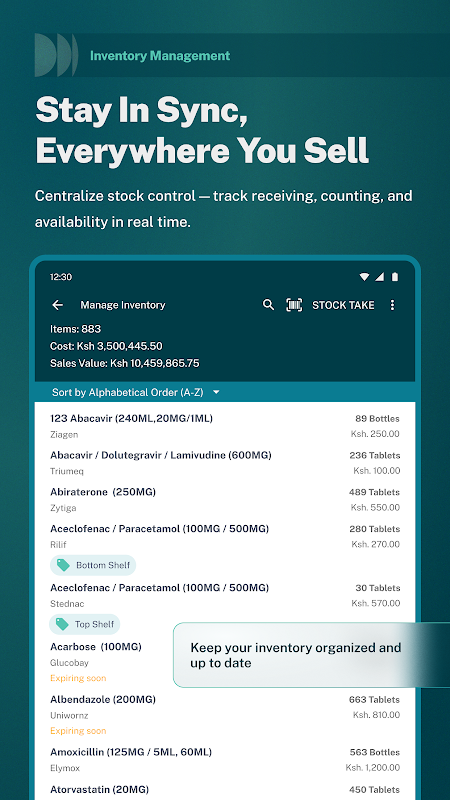Tap the Ksh. 570.00 price
This screenshot has width=450, height=800.
click(376, 603)
